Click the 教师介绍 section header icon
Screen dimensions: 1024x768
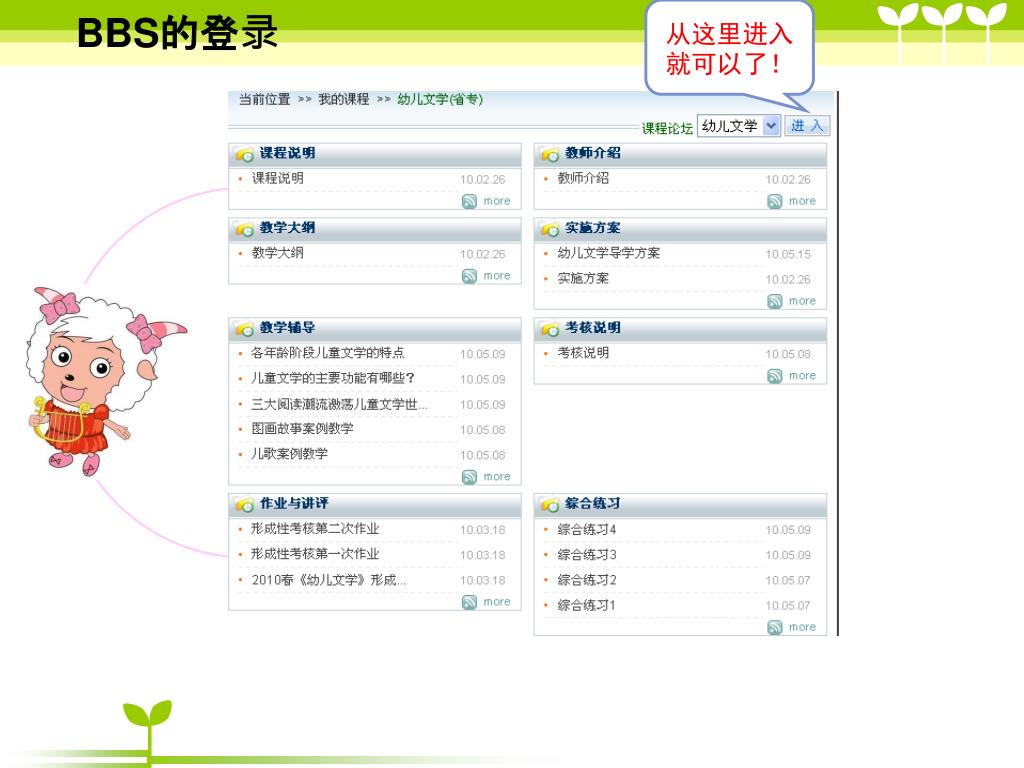coord(550,154)
